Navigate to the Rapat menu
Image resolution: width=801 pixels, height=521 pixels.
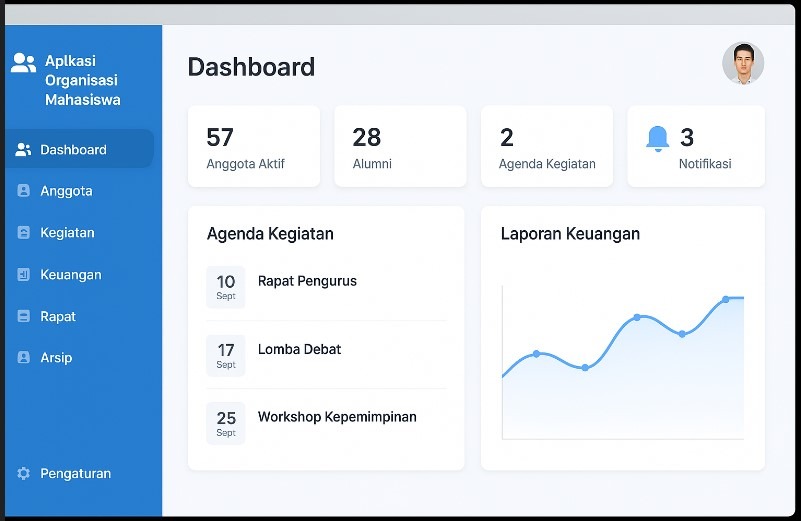(x=58, y=317)
